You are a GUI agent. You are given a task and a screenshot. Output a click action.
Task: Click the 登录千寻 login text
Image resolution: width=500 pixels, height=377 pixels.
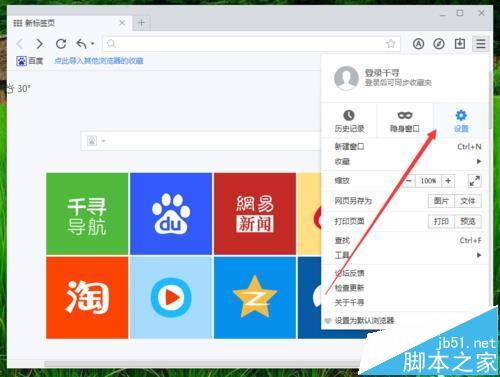pyautogui.click(x=382, y=72)
